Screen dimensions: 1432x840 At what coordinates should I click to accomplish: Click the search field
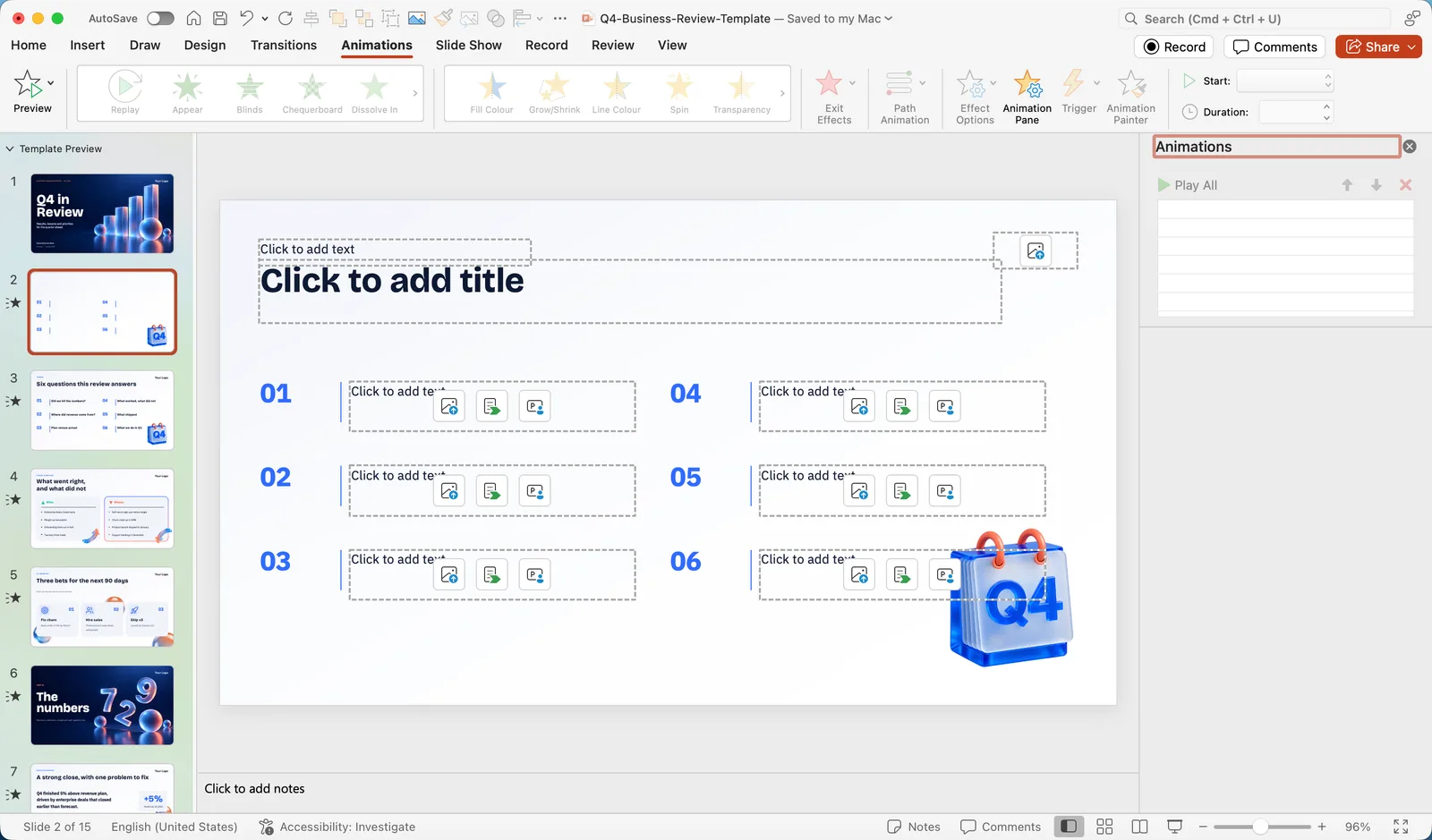1255,18
